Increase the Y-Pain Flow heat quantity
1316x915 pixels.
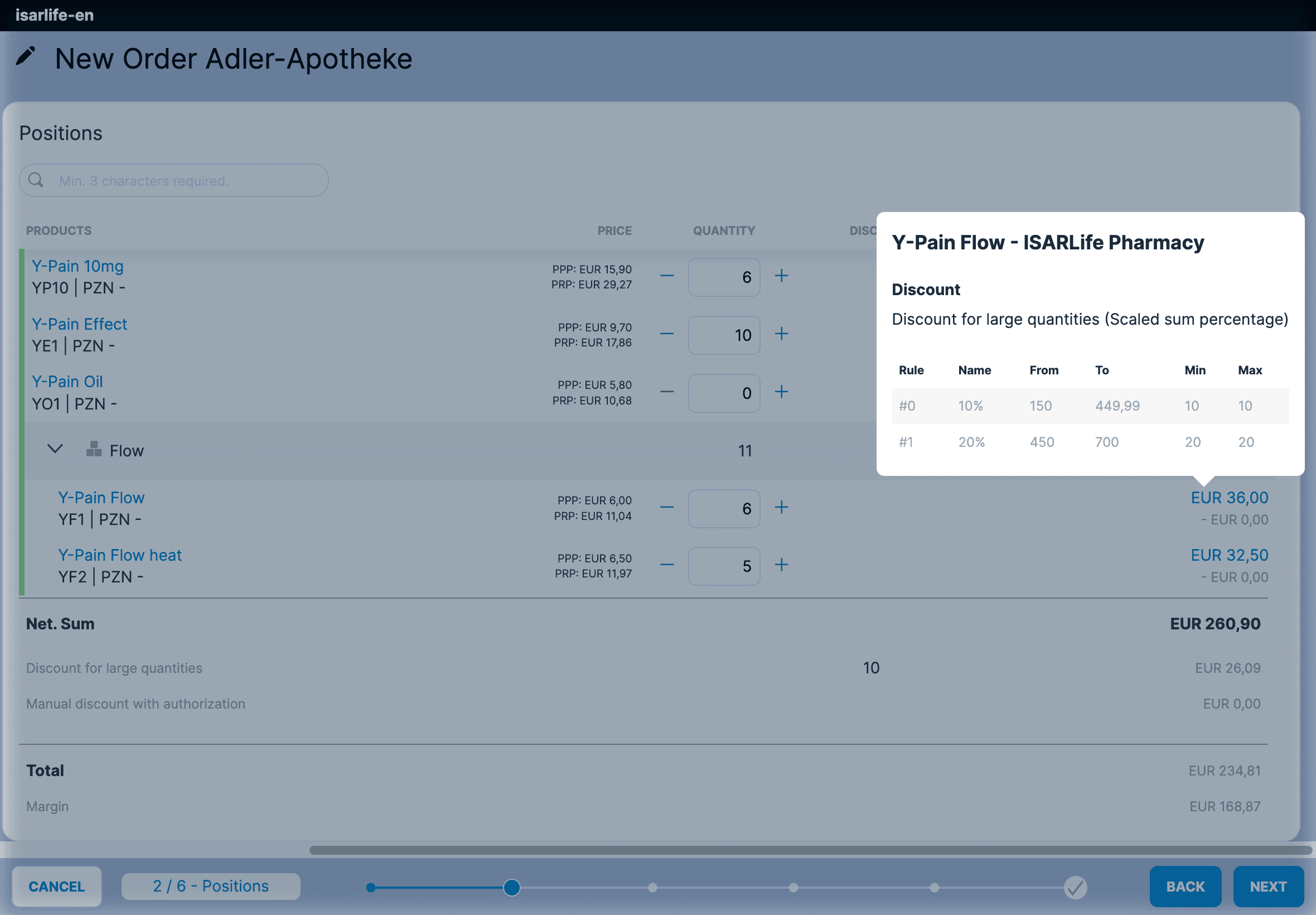[781, 565]
